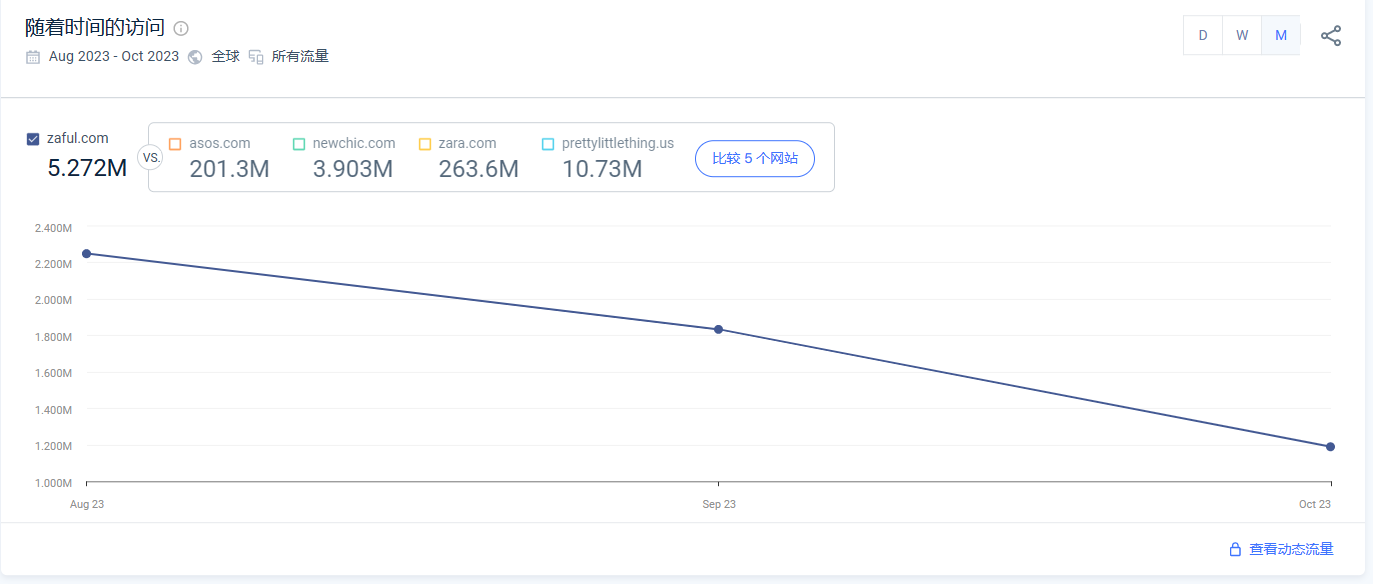Enable the newchic.com checkbox
Viewport: 1373px width, 584px height.
tap(299, 144)
